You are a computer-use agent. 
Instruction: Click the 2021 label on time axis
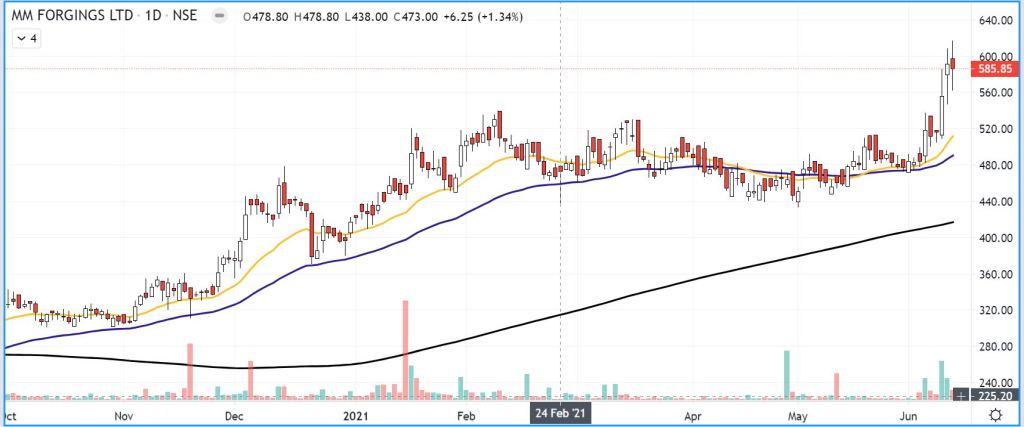click(357, 414)
